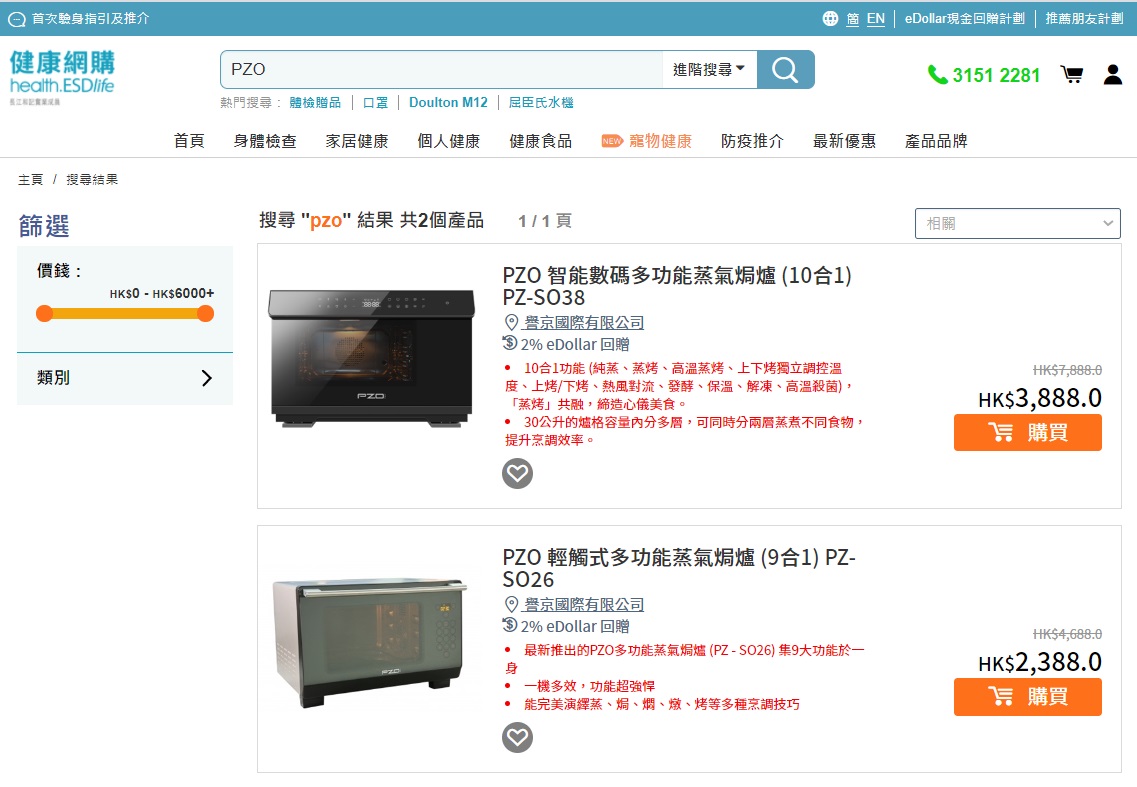Click the chat icon beside 首次驗身指引及推介
The width and height of the screenshot is (1137, 787).
pos(17,20)
